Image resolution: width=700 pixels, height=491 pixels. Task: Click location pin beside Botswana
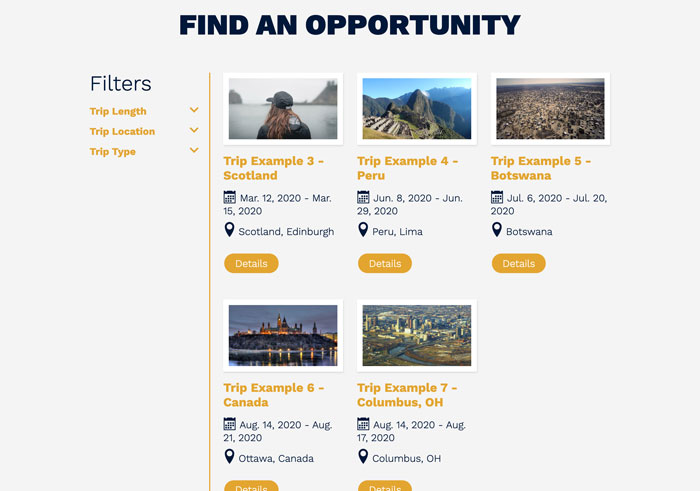(497, 231)
